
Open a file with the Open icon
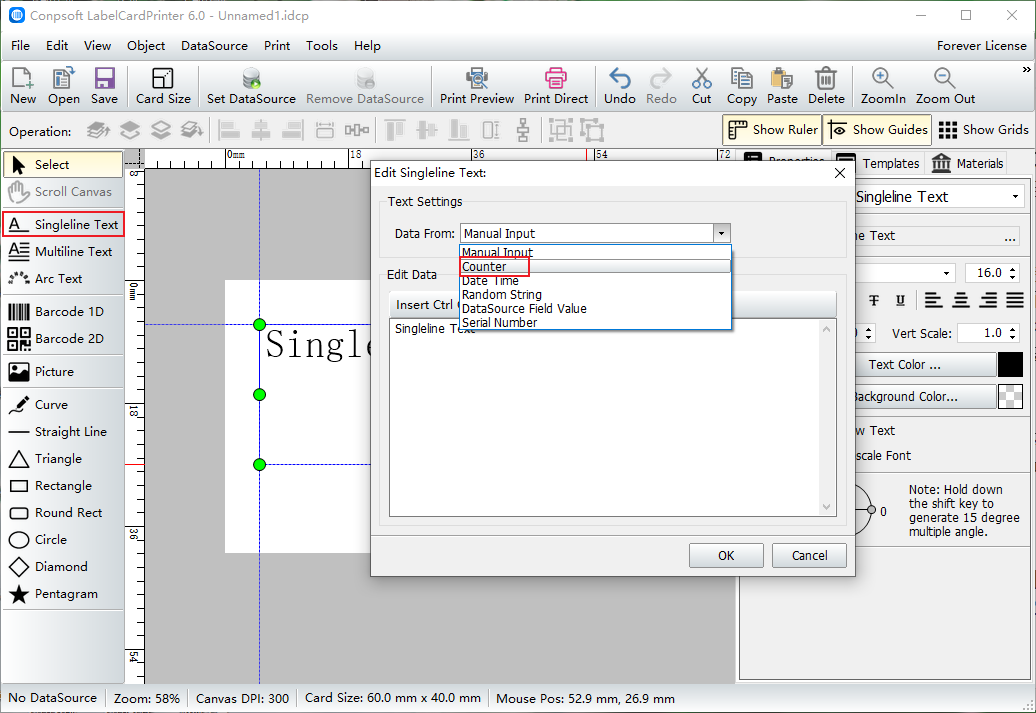tap(63, 86)
